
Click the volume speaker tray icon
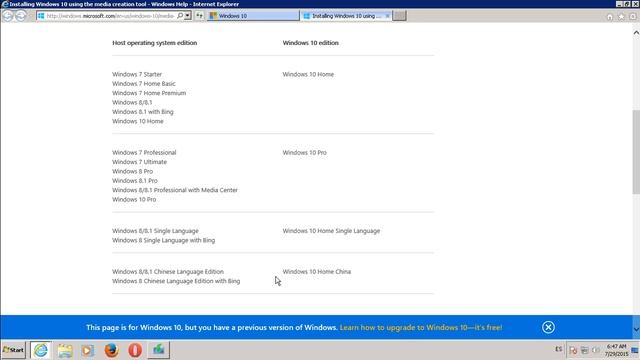pos(596,350)
